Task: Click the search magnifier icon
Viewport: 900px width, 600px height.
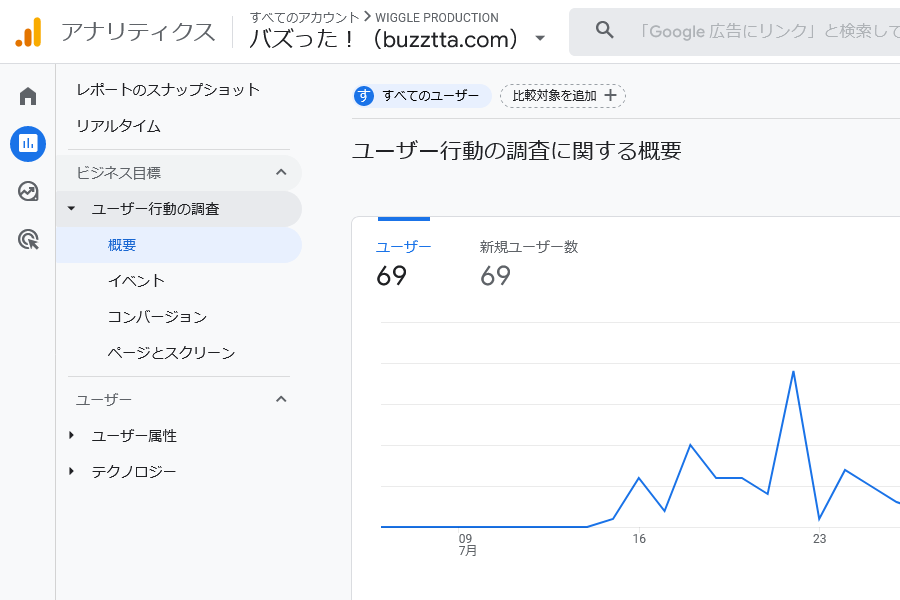Action: [604, 31]
